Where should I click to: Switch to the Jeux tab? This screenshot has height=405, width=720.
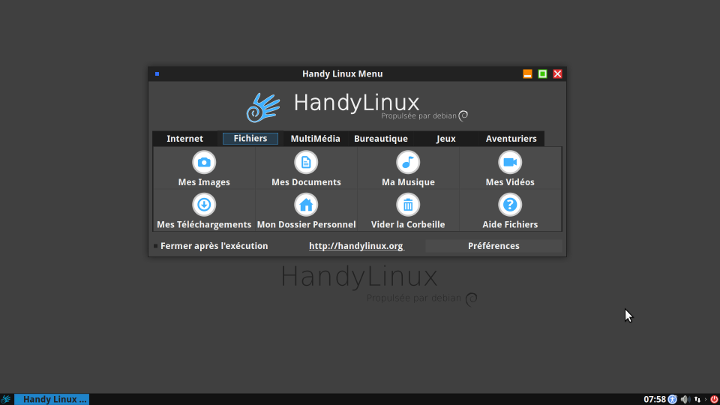pos(446,139)
